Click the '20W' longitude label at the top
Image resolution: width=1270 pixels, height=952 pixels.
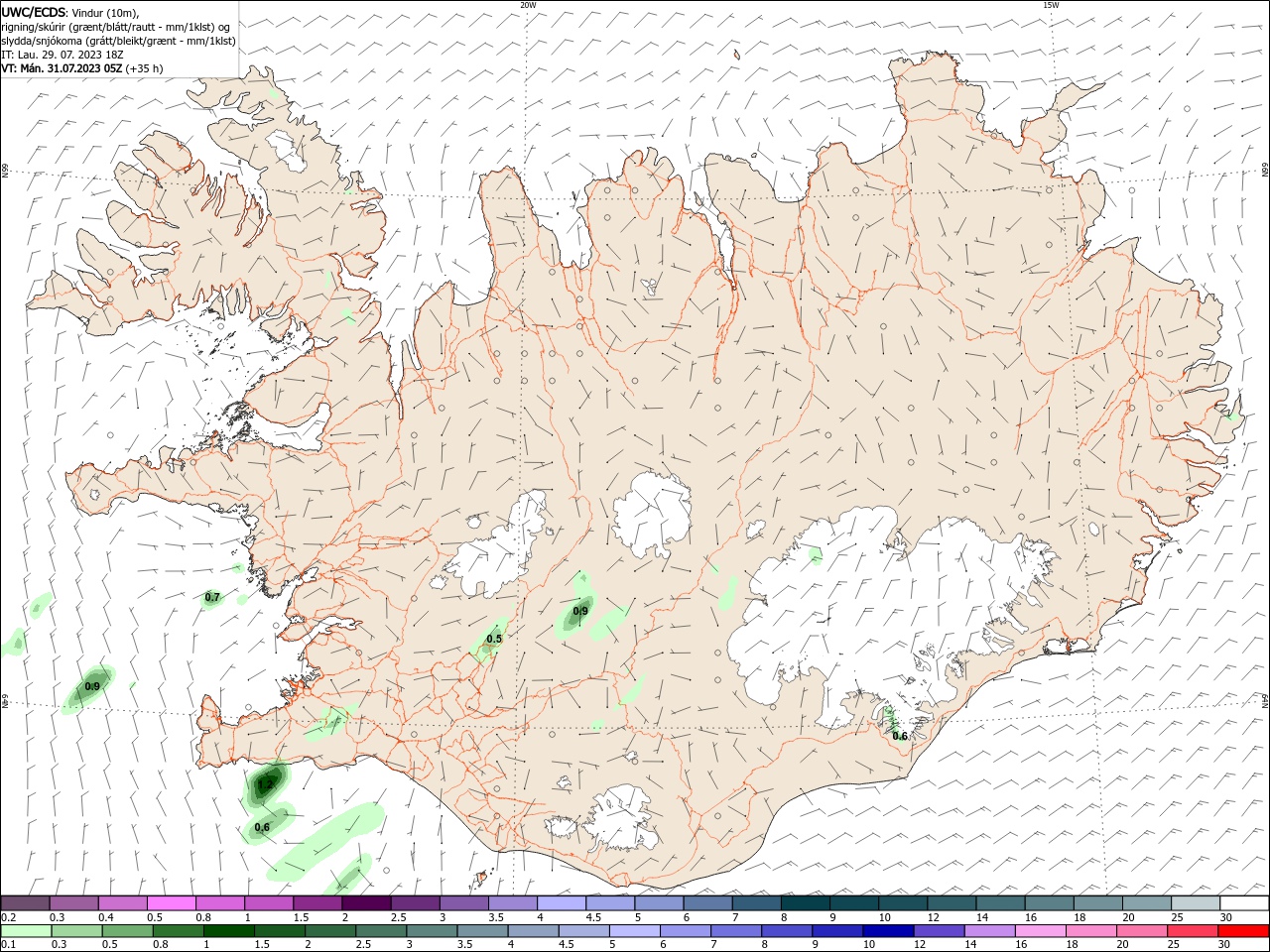[x=528, y=5]
